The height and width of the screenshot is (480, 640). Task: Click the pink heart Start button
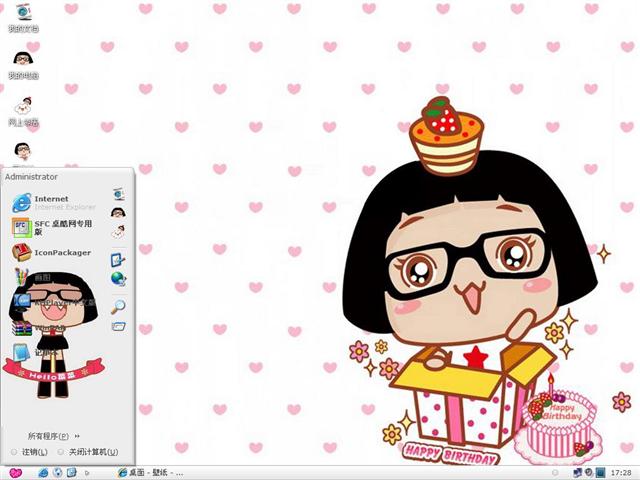[x=16, y=471]
